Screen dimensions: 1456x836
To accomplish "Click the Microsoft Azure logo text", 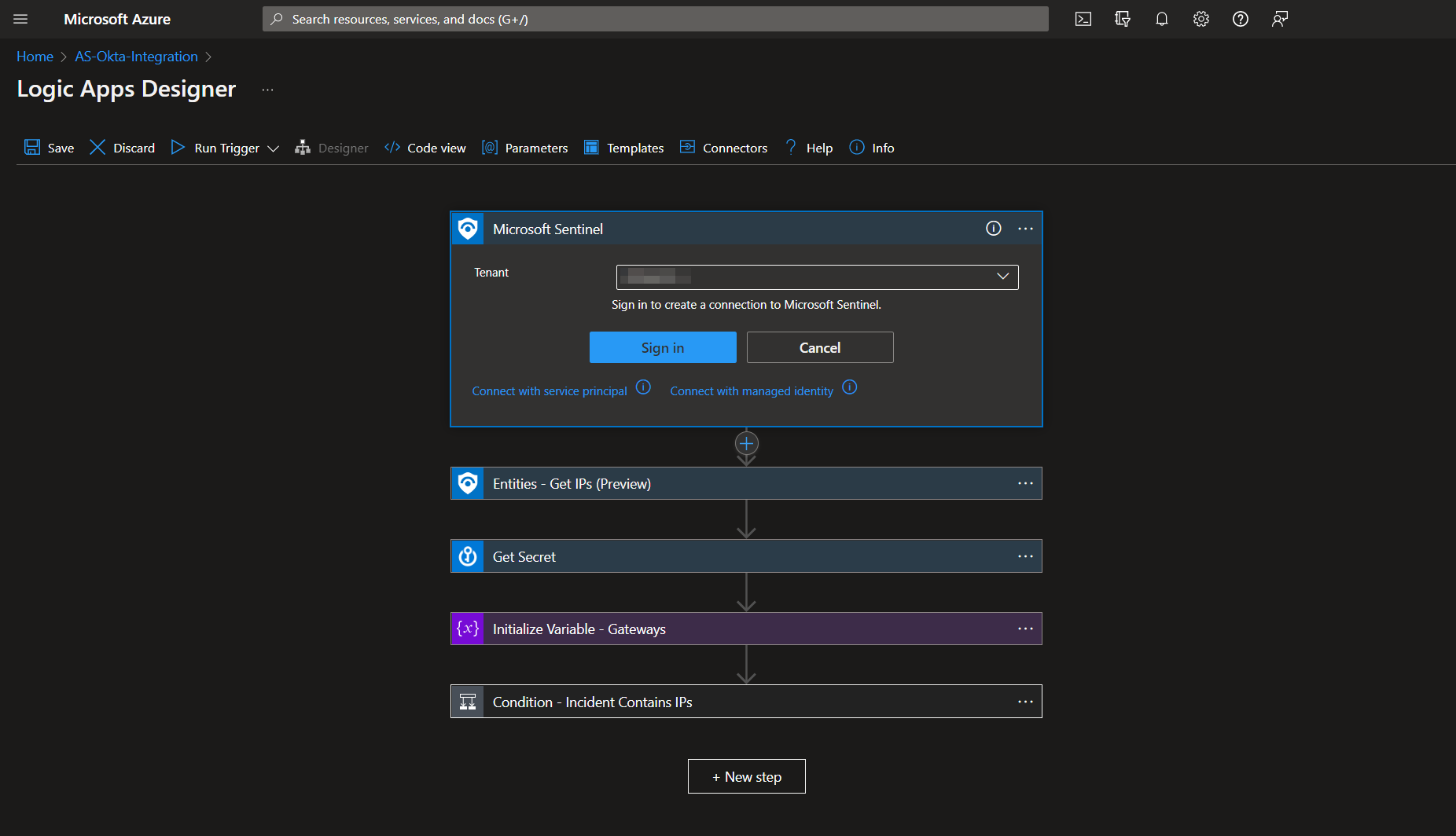I will tap(117, 19).
